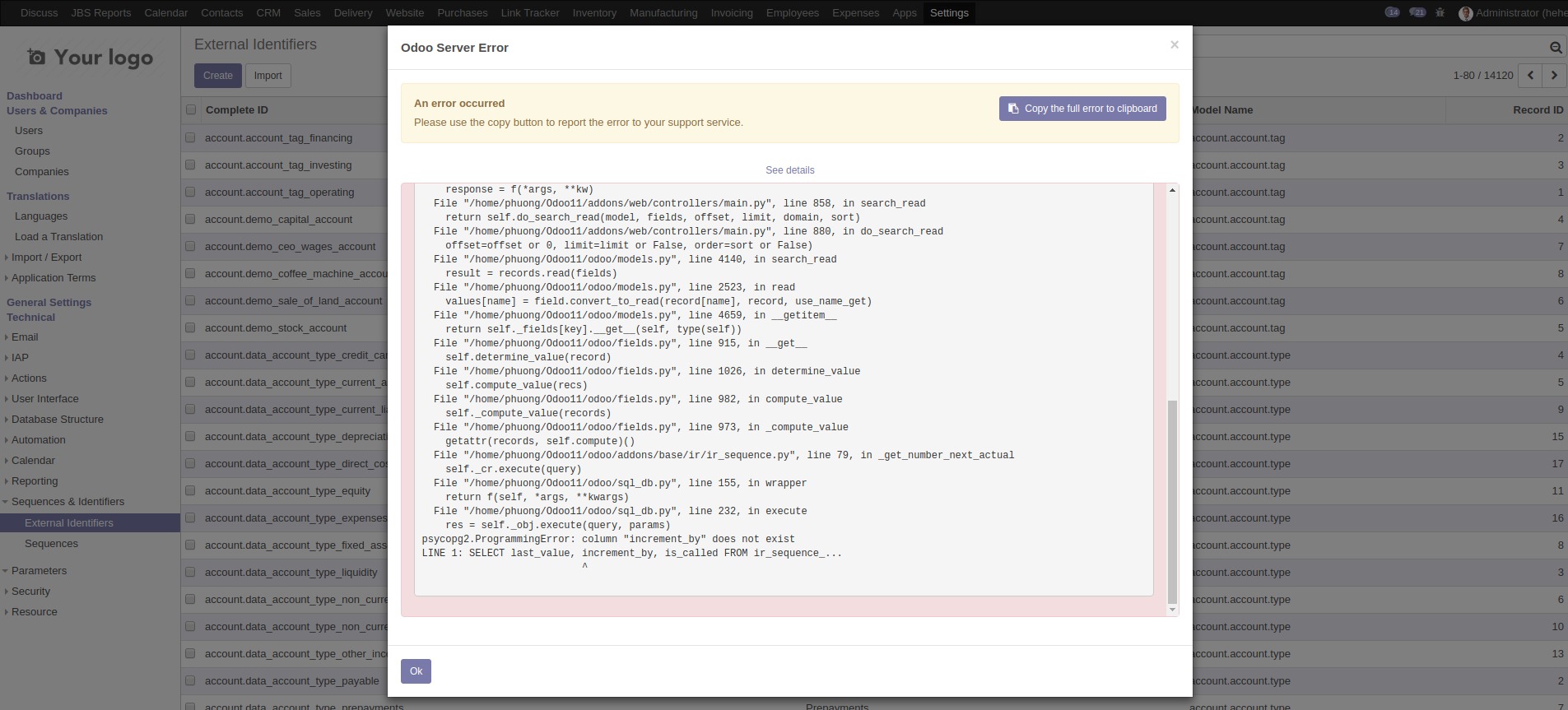Open the activities badge showing 14
The image size is (1568, 710).
(x=1392, y=13)
